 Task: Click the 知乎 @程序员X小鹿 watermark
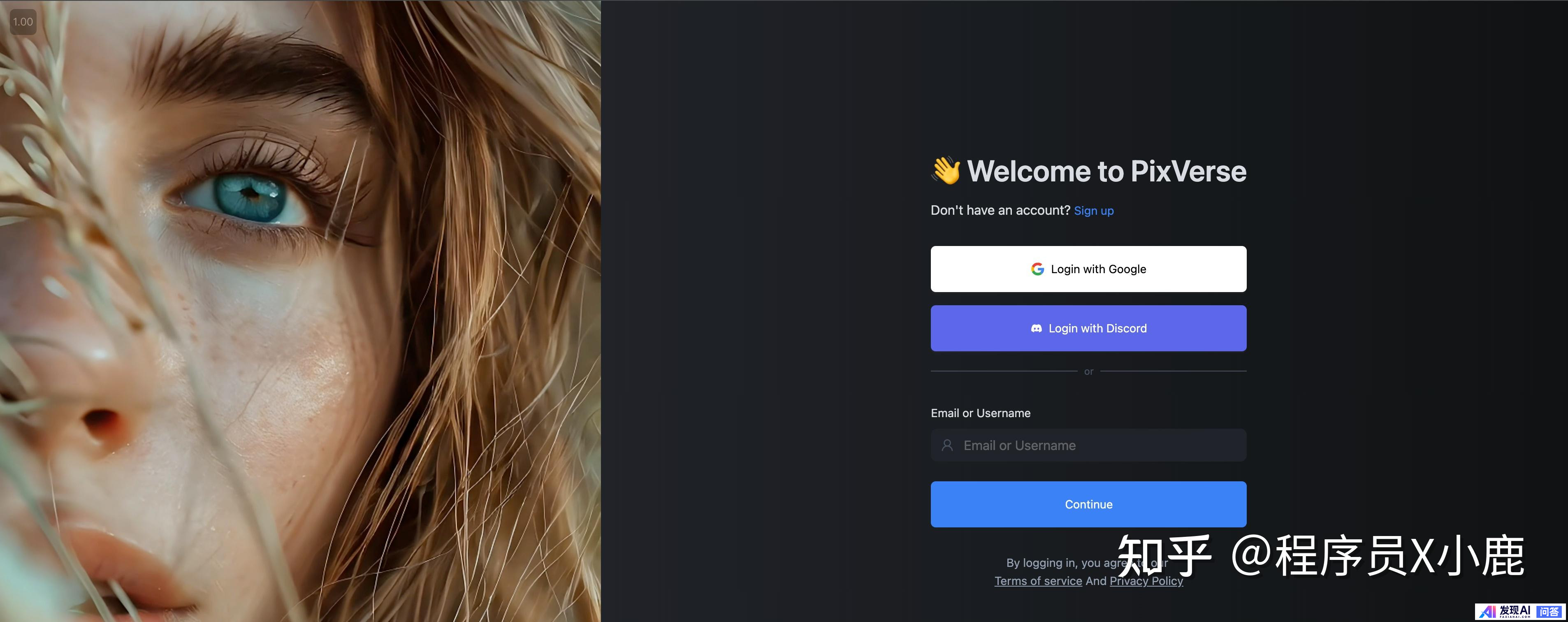(x=1321, y=556)
